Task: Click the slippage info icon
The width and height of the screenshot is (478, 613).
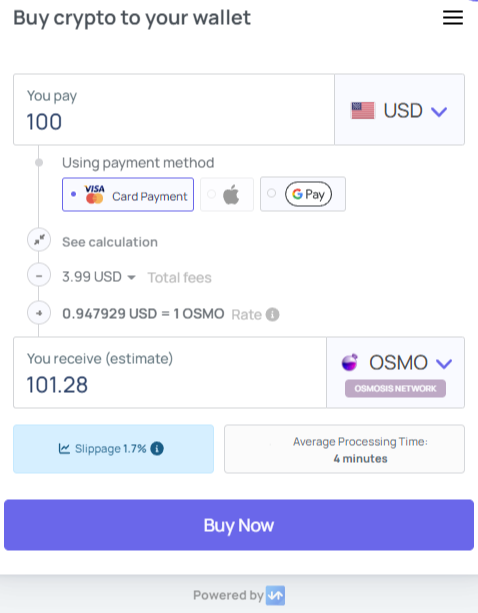Action: click(x=157, y=448)
